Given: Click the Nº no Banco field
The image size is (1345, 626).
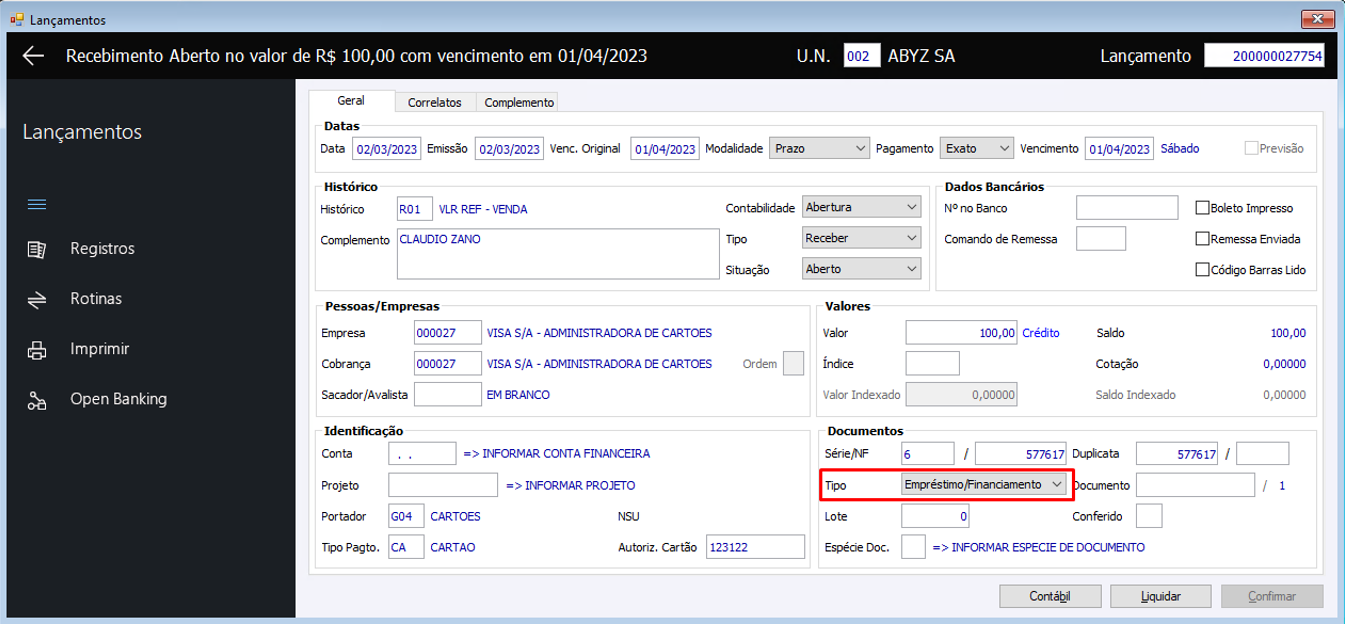Looking at the screenshot, I should 1127,208.
